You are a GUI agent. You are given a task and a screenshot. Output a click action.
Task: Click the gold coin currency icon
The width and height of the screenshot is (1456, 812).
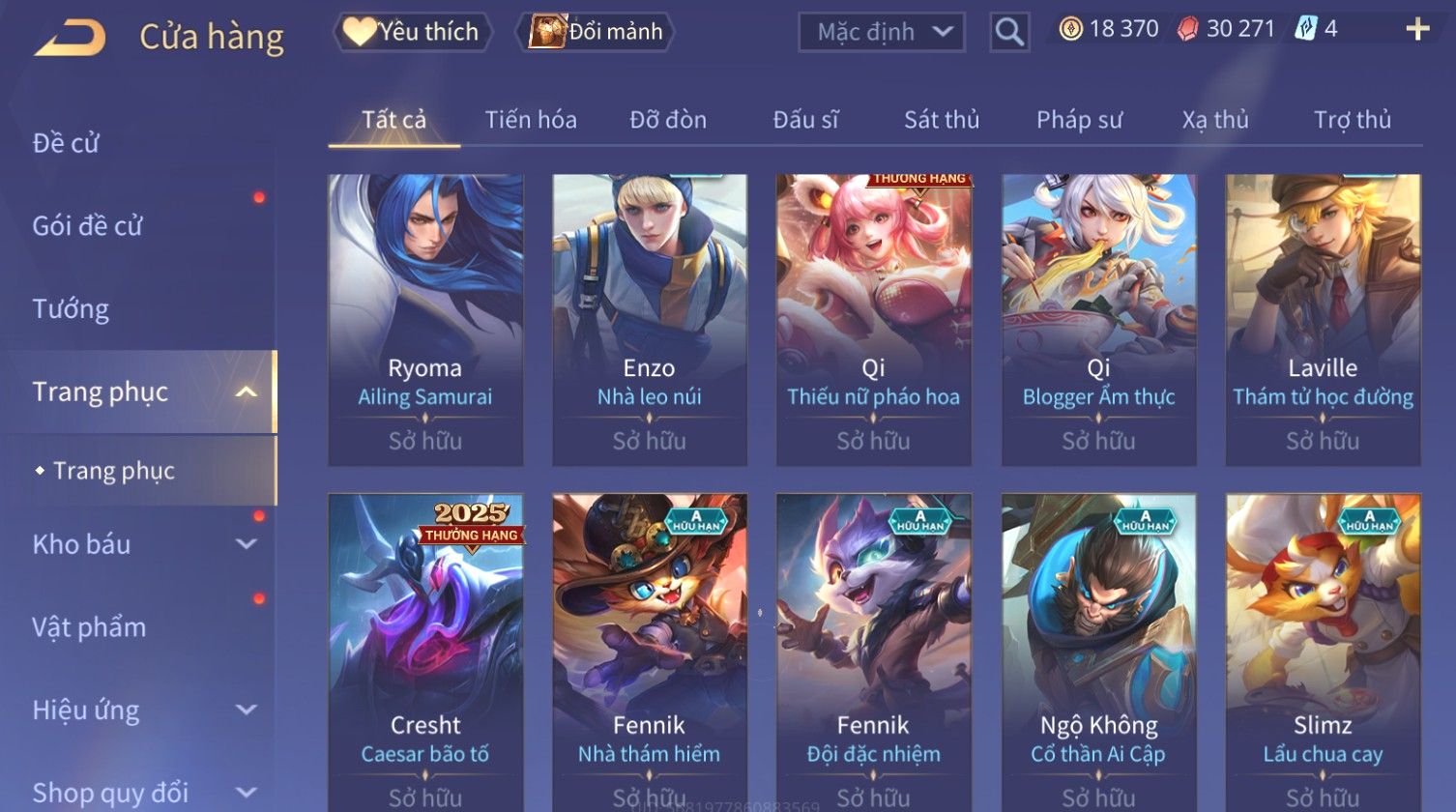tap(1071, 29)
